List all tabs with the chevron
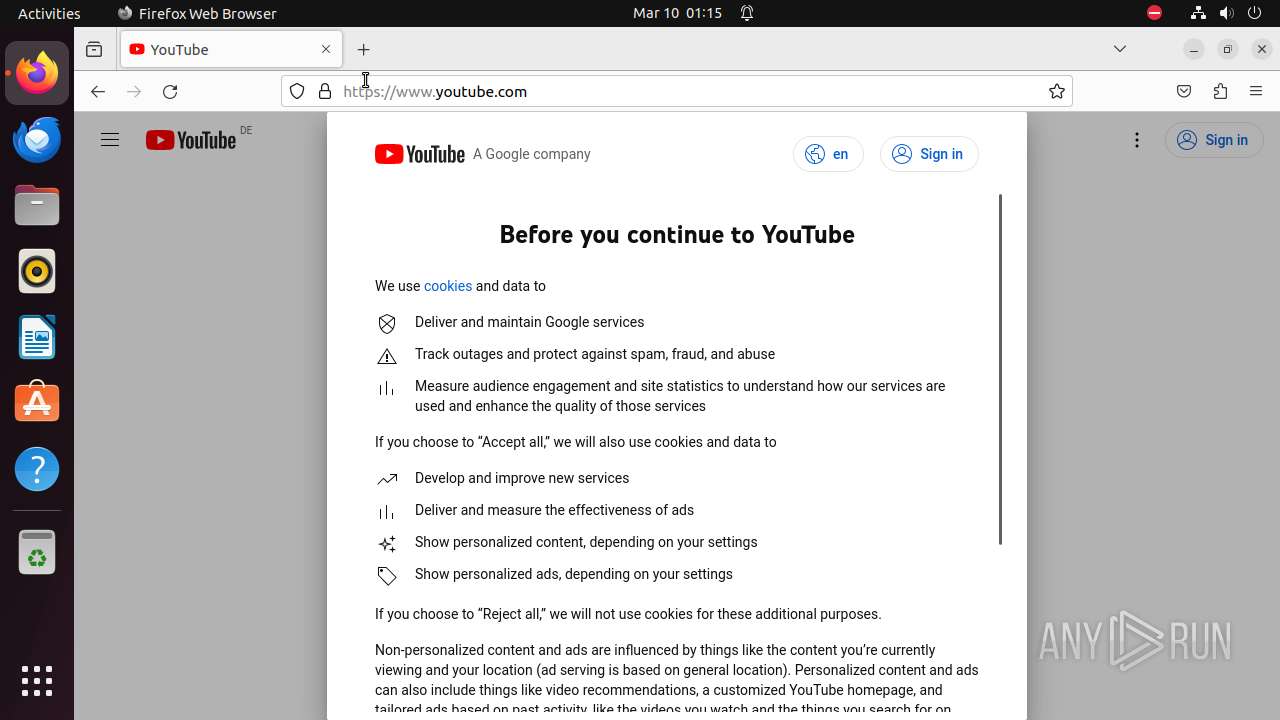 coord(1120,49)
